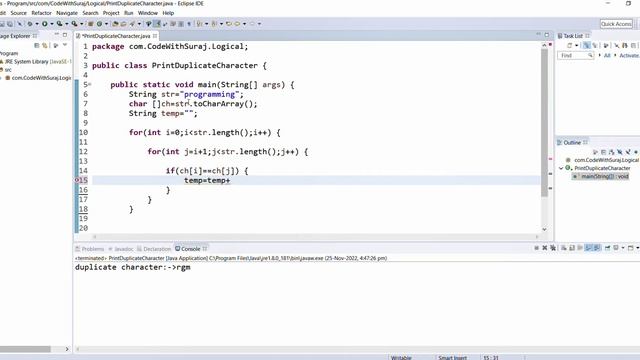Click the Debug bug icon in toolbar

point(30,24)
